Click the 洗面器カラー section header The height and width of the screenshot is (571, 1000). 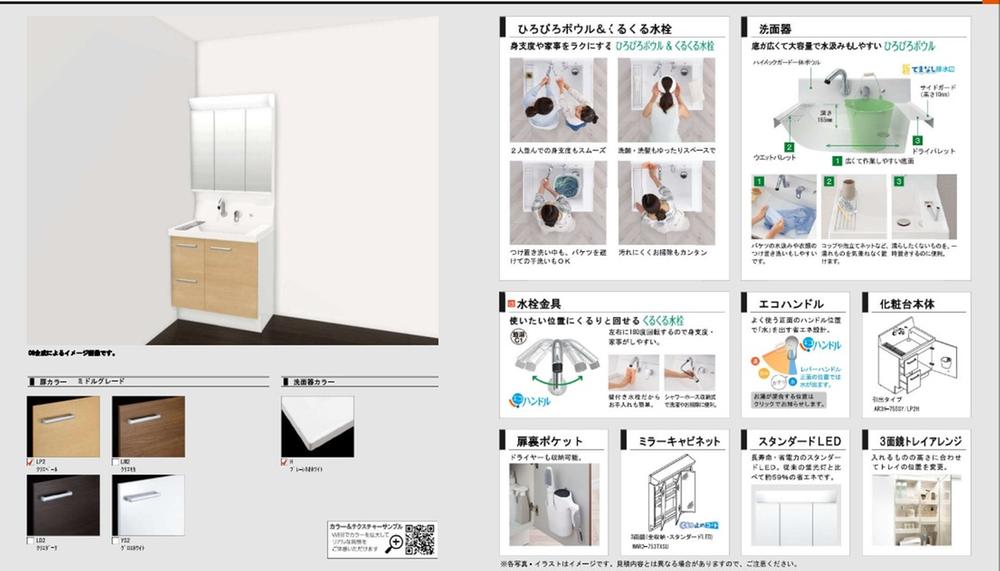pyautogui.click(x=314, y=382)
